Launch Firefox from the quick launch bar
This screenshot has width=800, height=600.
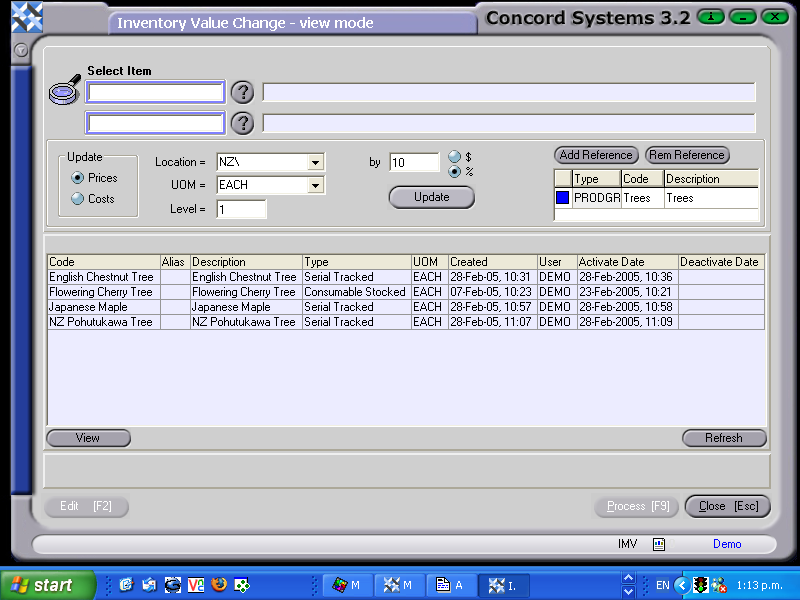(x=219, y=584)
